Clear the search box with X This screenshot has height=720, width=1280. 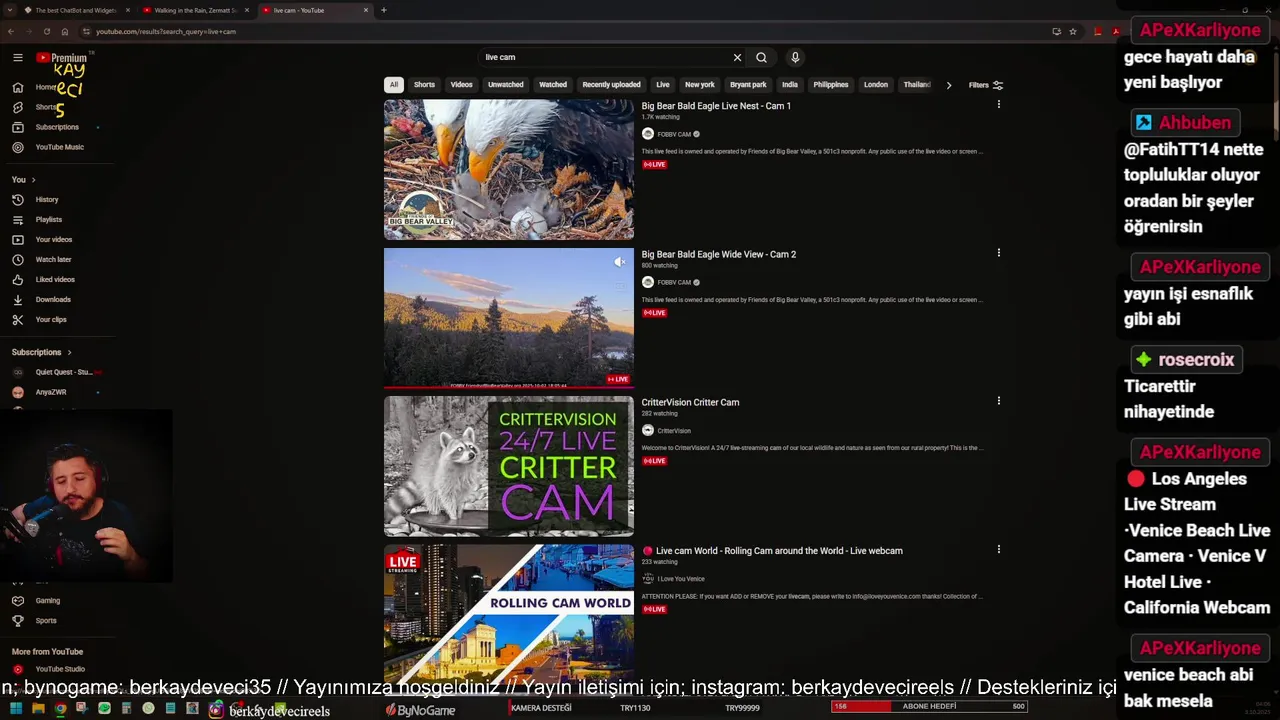point(737,57)
